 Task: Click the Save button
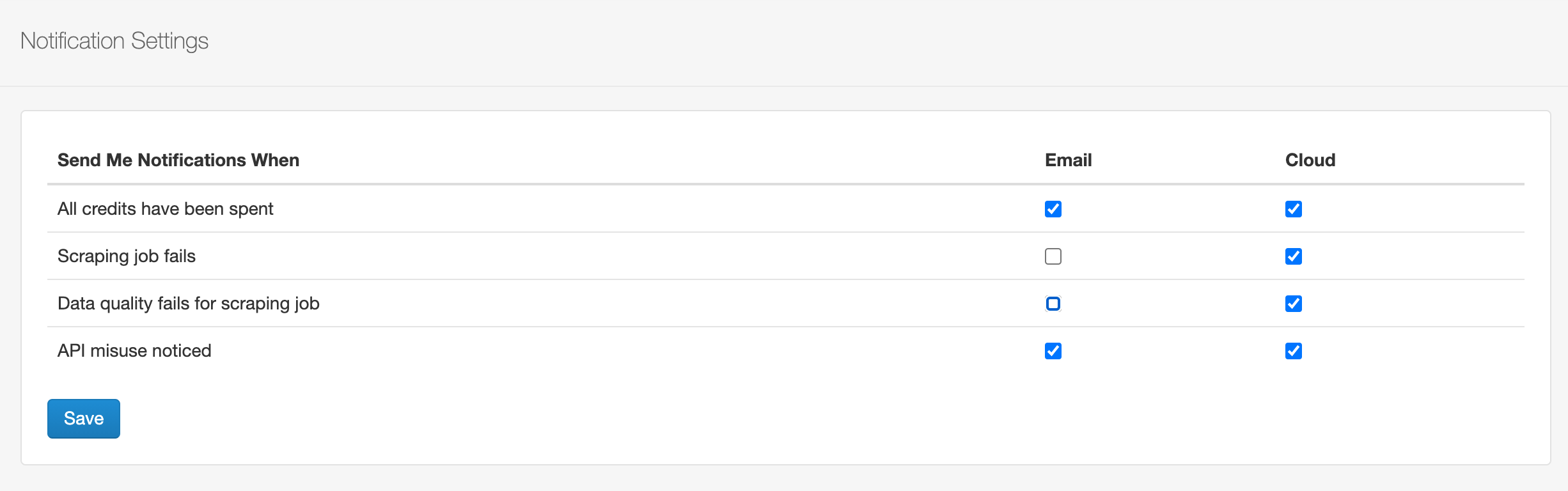[x=83, y=418]
